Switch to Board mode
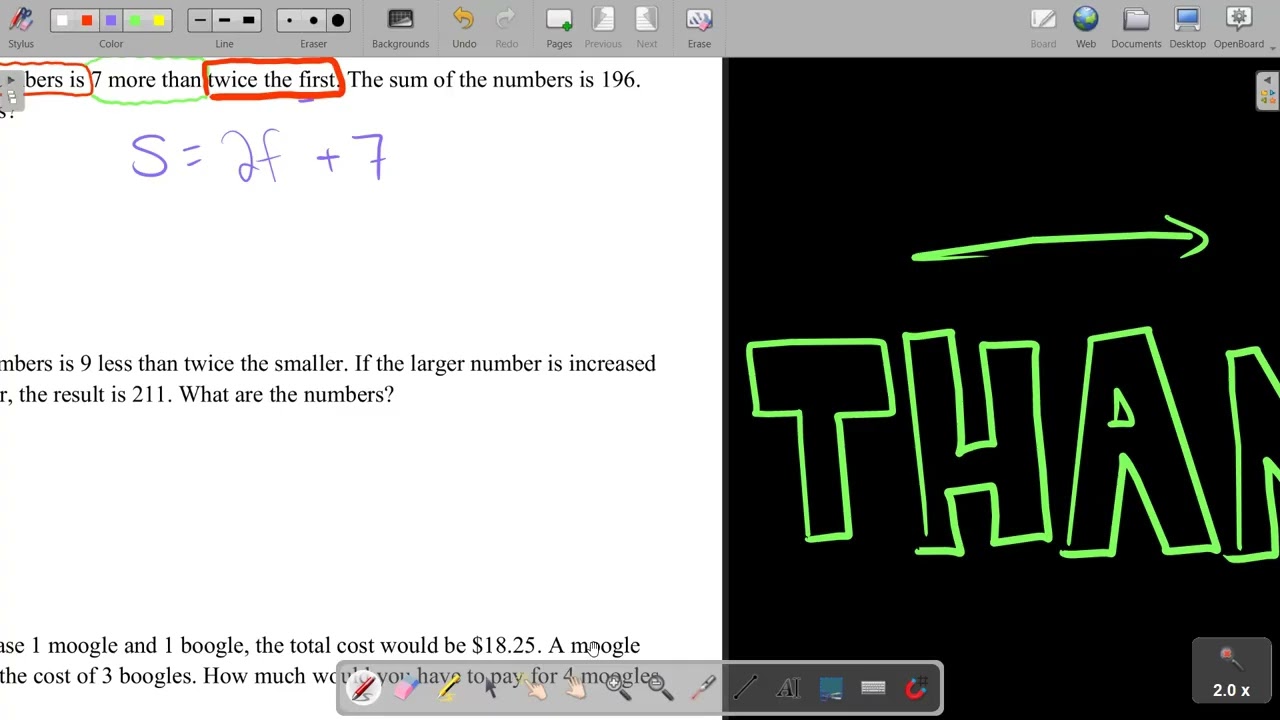The image size is (1280, 720). coord(1043,27)
